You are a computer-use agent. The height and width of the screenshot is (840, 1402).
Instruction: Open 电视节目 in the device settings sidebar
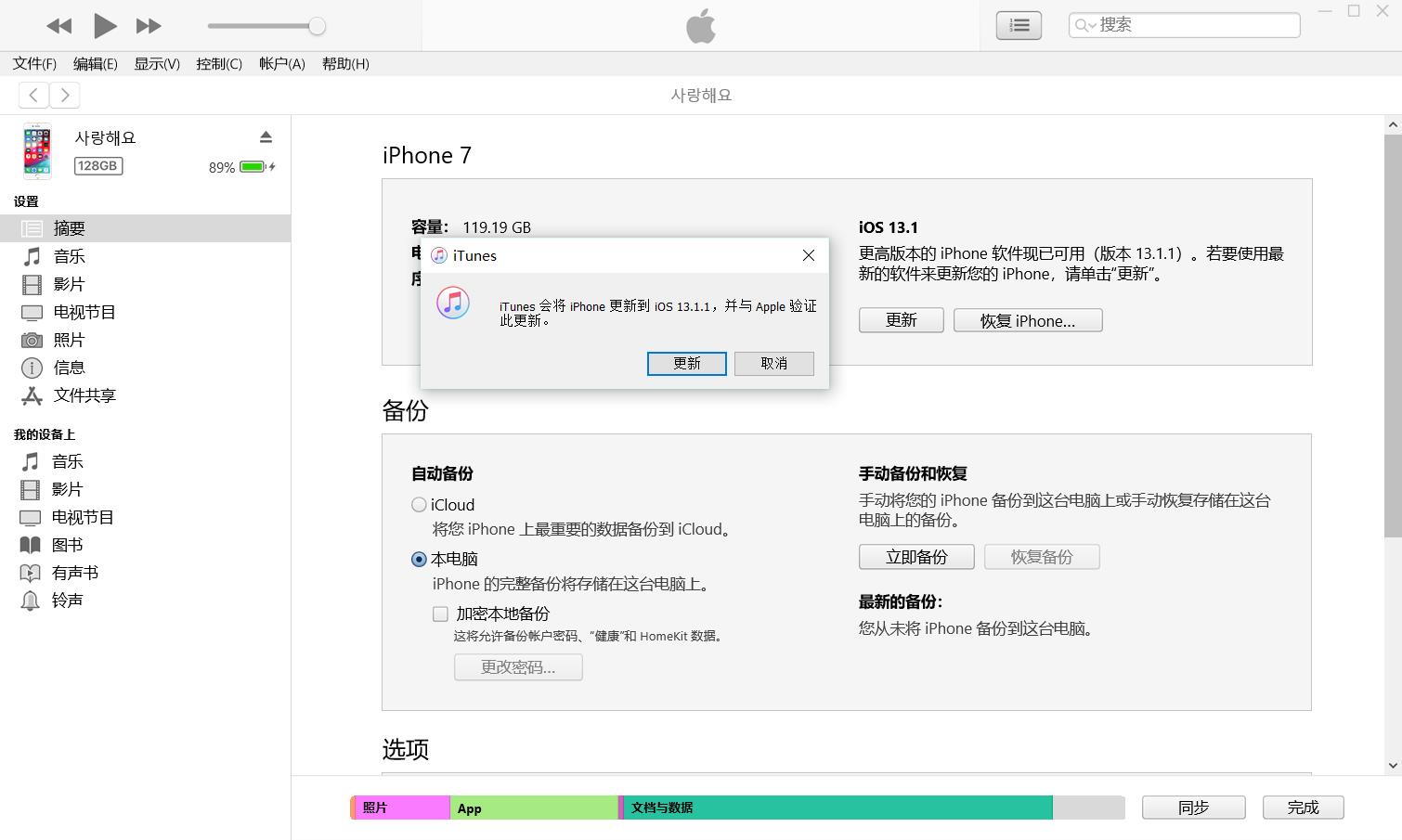[84, 312]
